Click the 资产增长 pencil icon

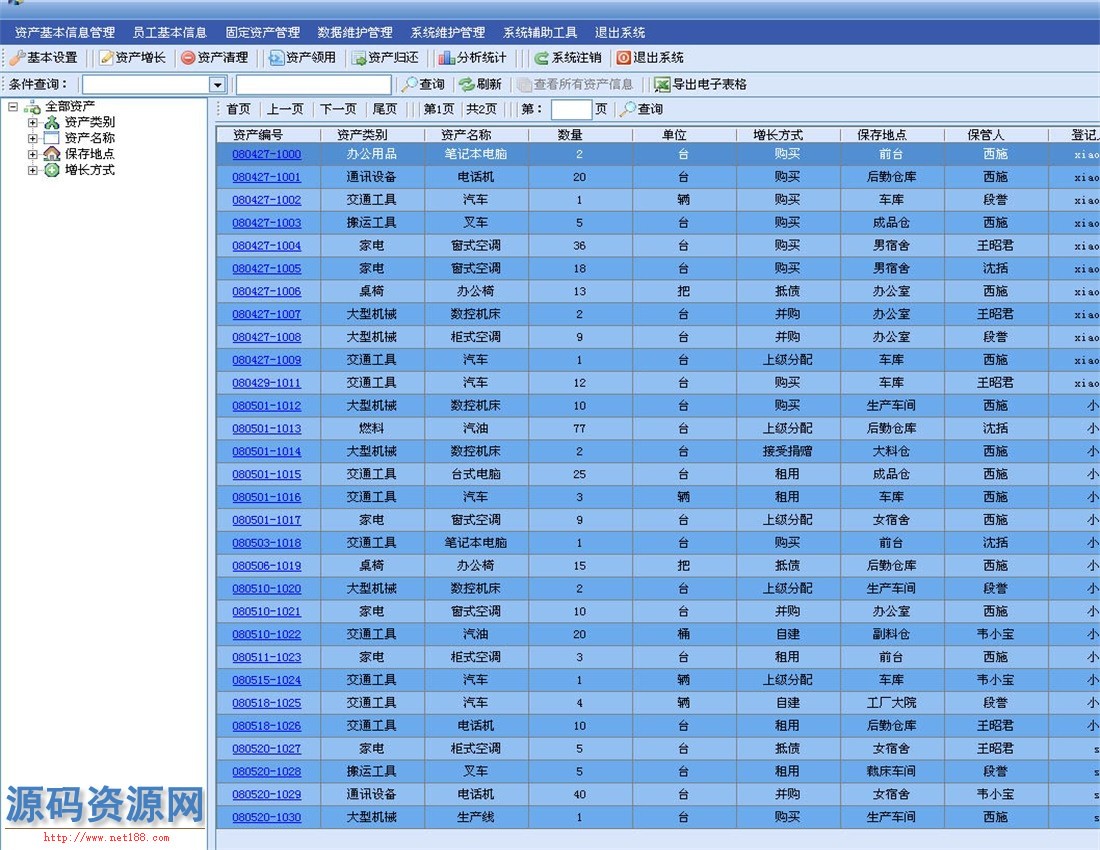tap(106, 58)
